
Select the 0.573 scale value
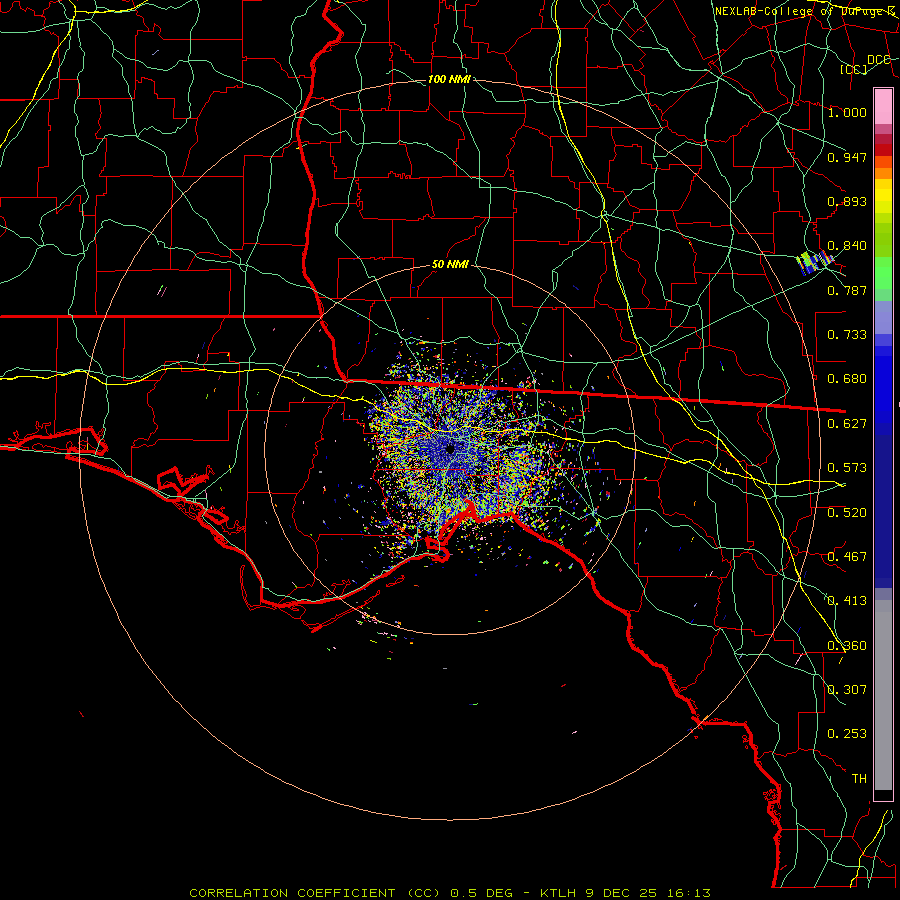tap(847, 468)
